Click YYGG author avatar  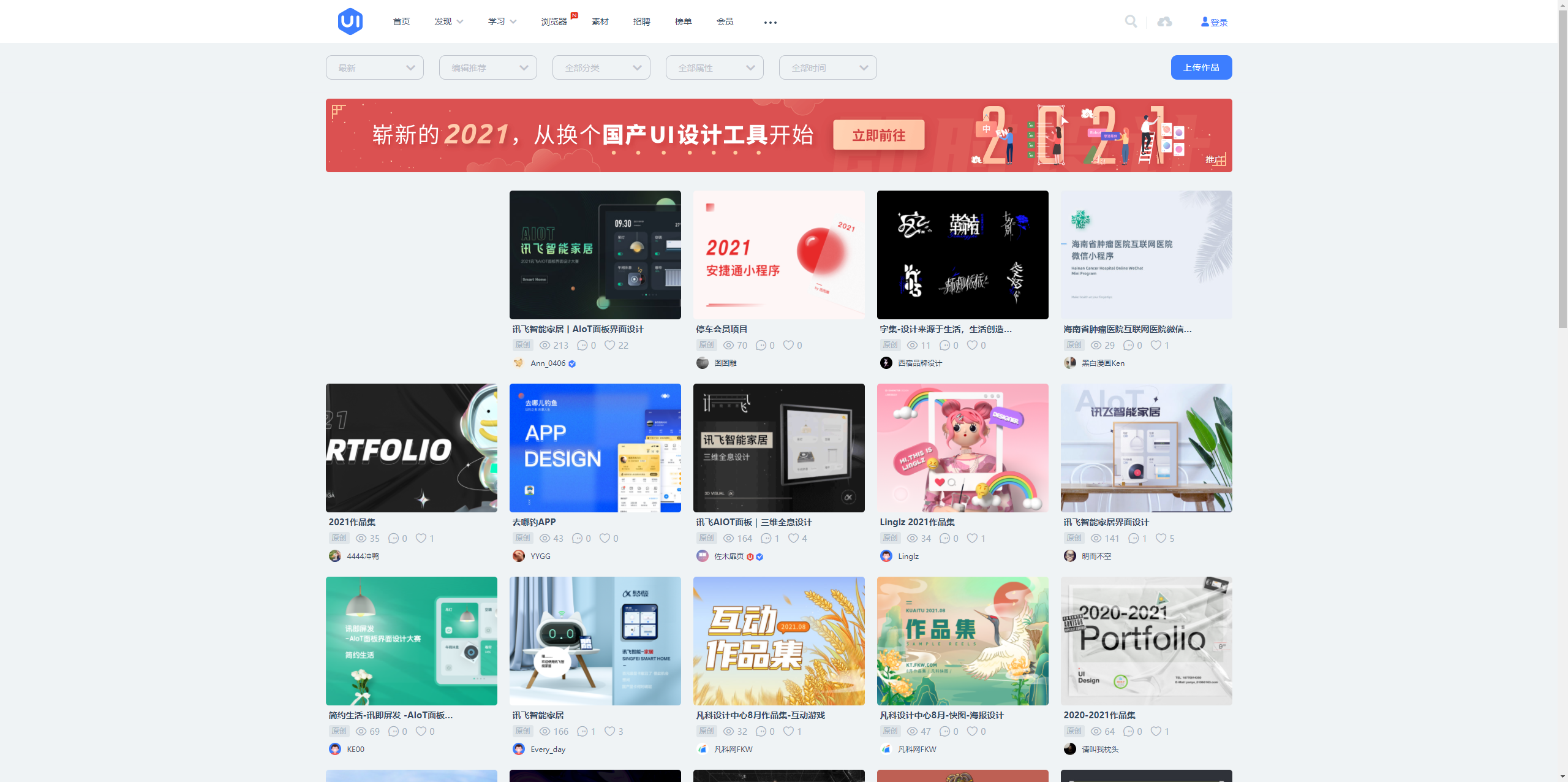point(518,556)
